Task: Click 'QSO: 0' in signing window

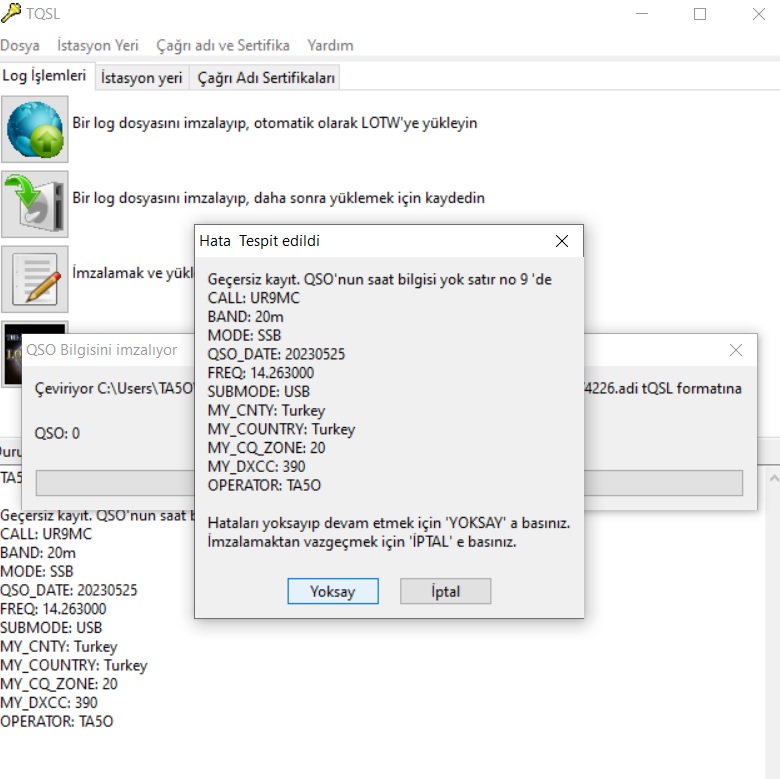Action: (57, 433)
